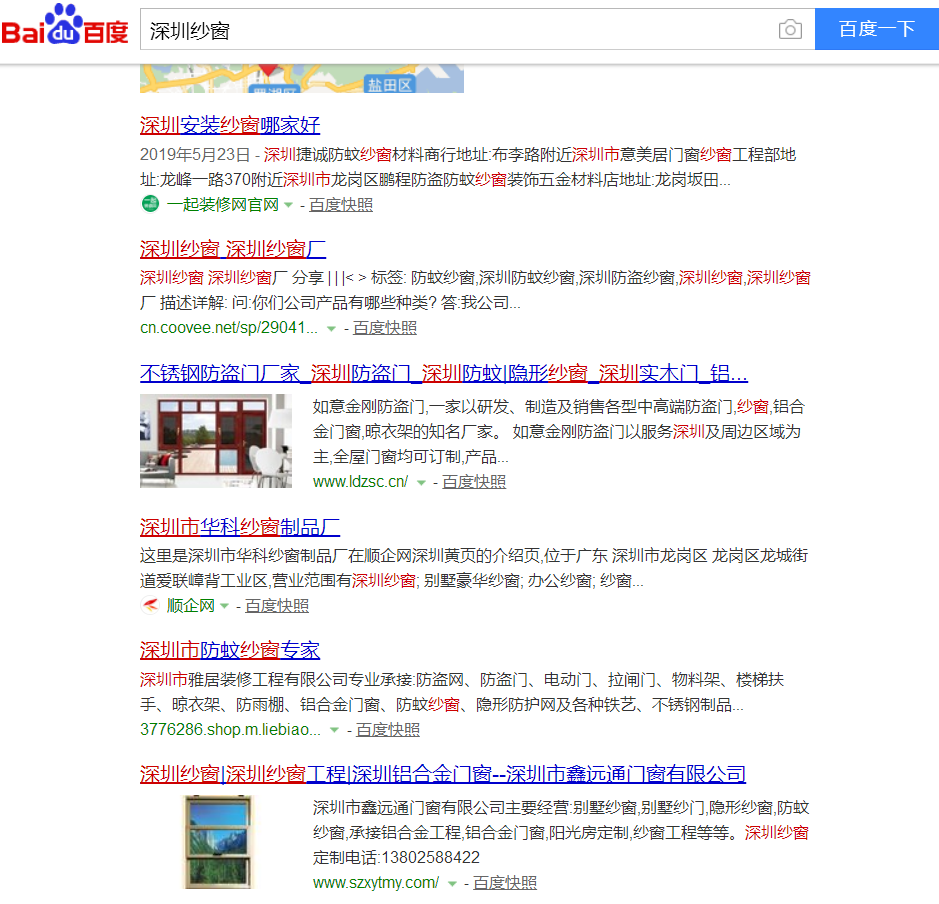
Task: Expand dropdown arrow next to 顺企网
Action: tap(224, 606)
